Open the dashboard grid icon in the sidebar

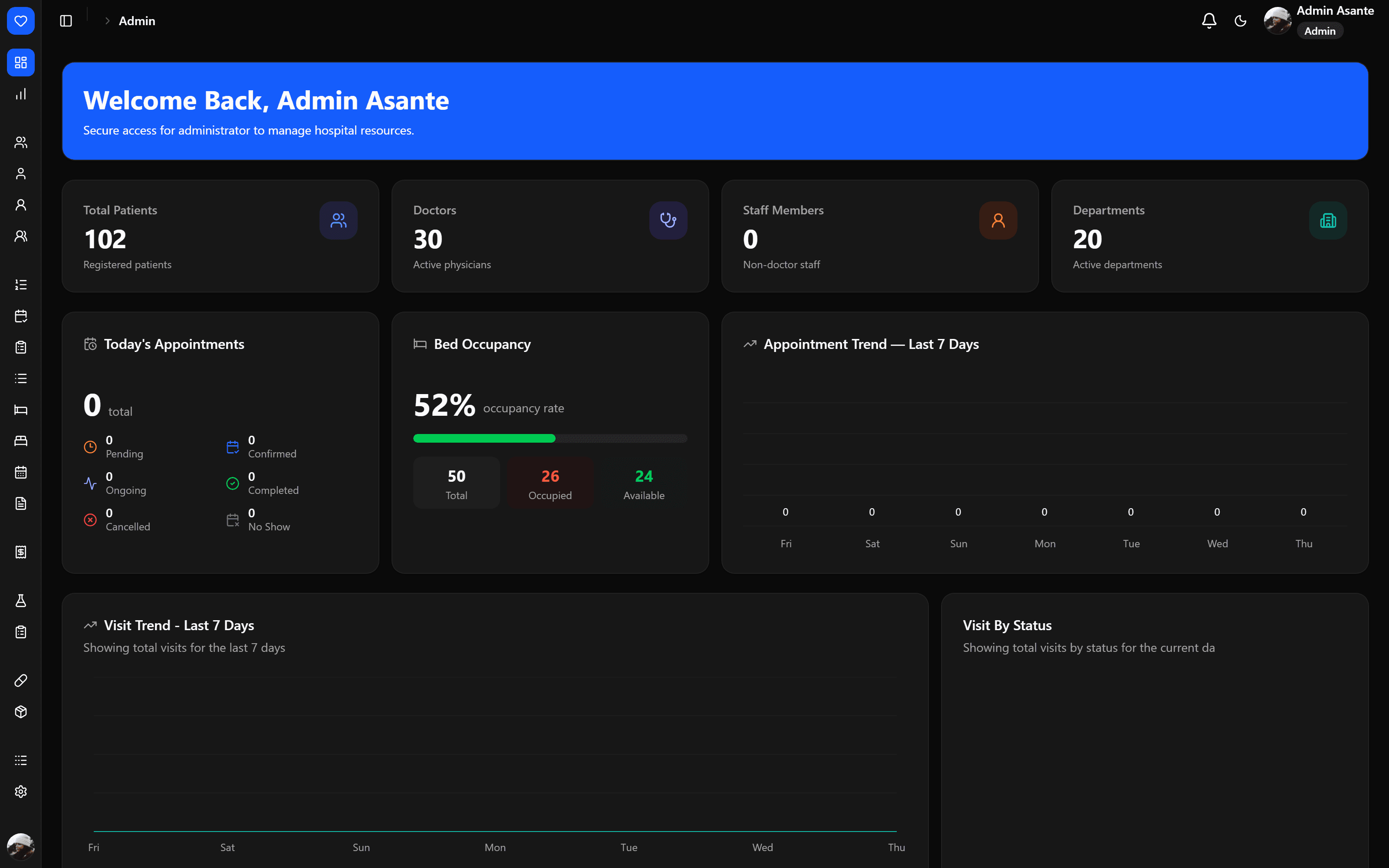point(21,62)
